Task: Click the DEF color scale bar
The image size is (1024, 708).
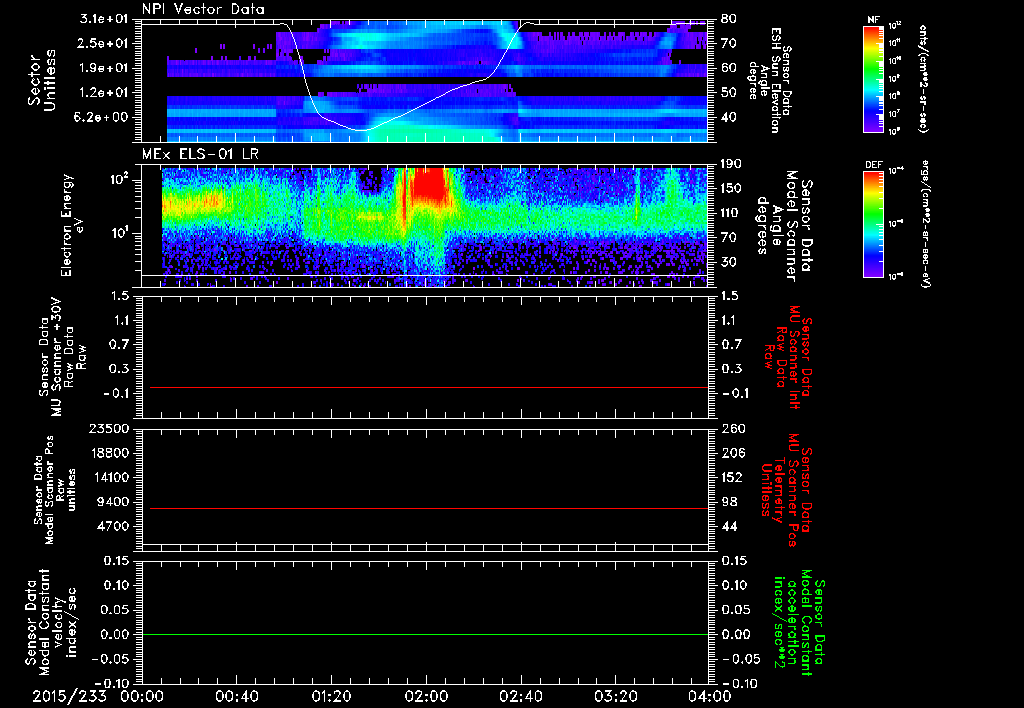Action: coord(874,224)
